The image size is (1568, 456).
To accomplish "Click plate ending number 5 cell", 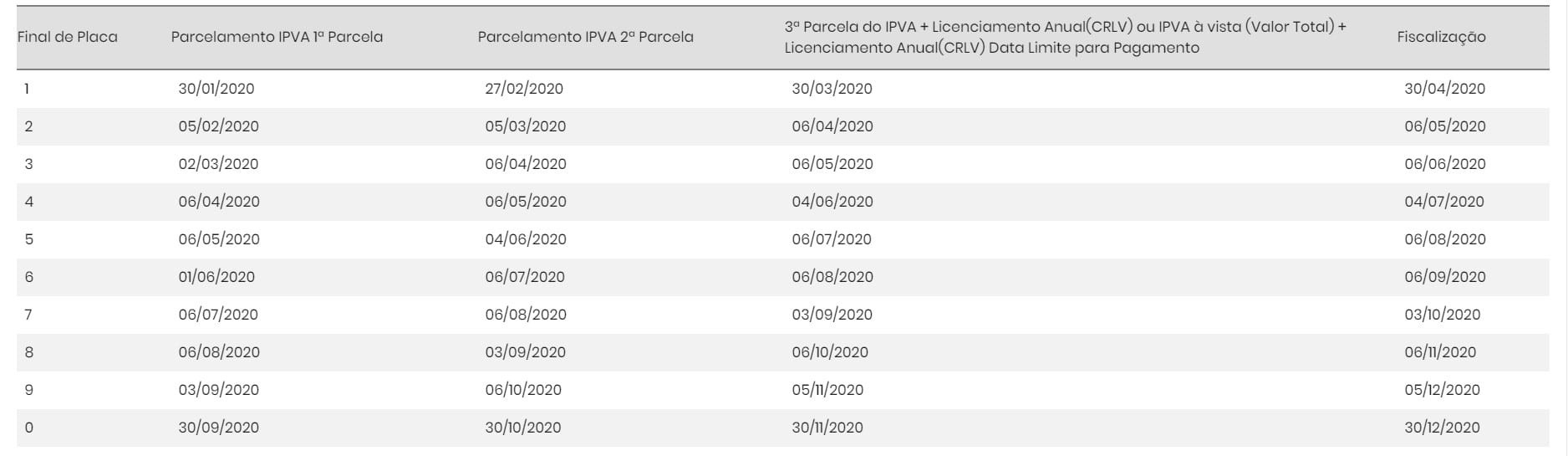I will coord(28,239).
